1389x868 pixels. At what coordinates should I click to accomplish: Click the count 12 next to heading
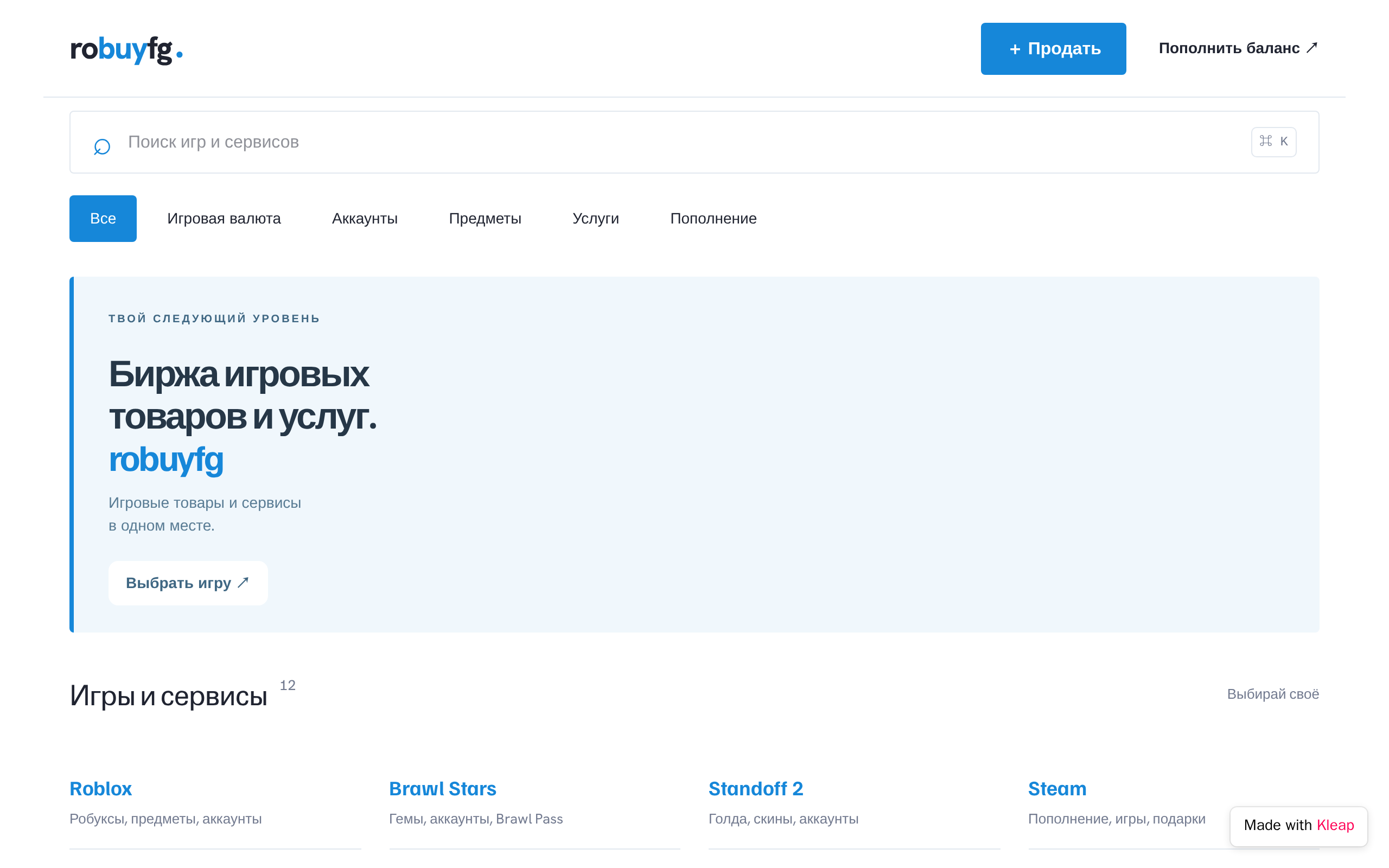pyautogui.click(x=288, y=685)
